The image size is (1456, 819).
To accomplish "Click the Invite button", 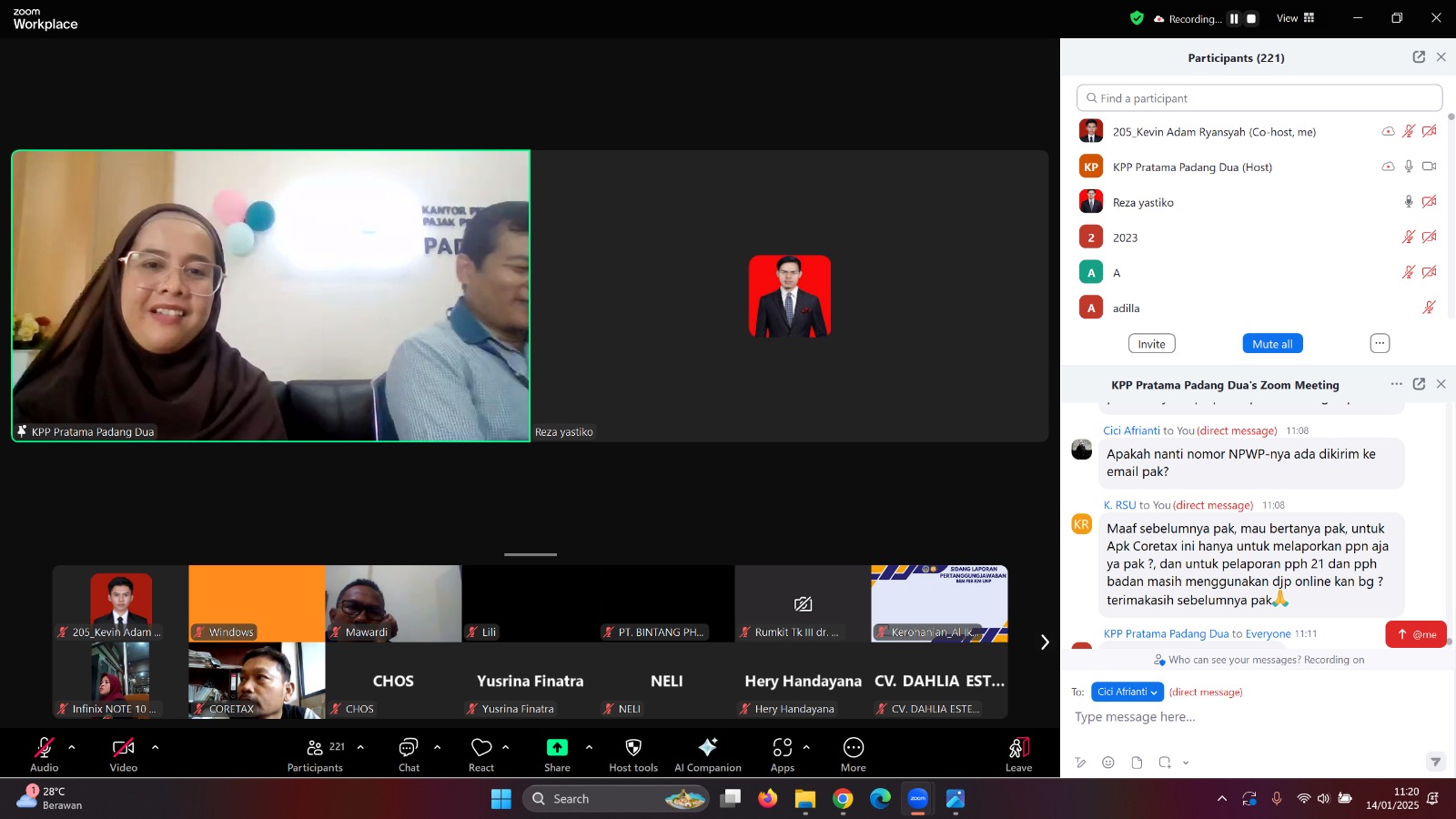I will click(x=1151, y=344).
